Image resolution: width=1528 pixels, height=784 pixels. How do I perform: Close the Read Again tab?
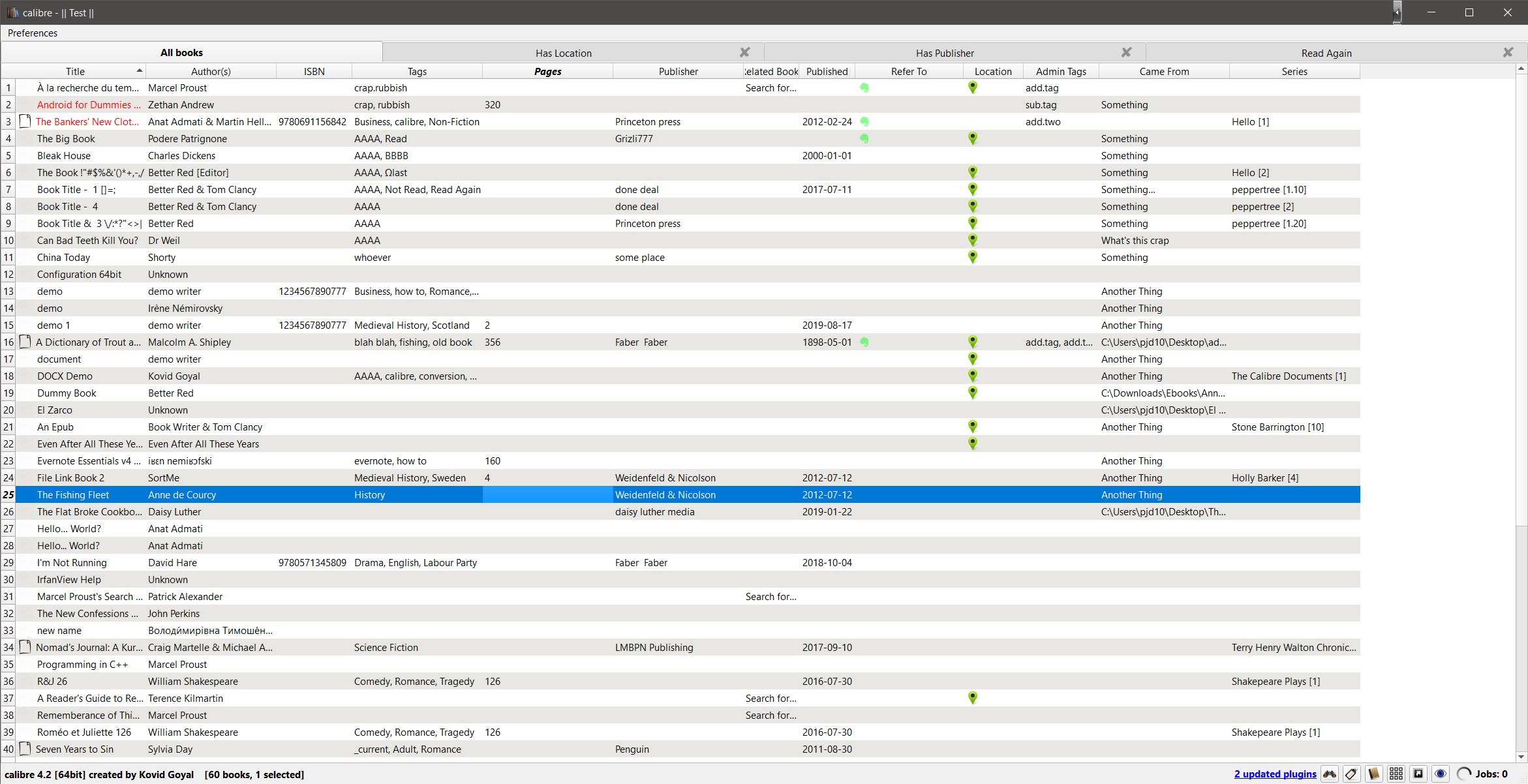pos(1508,52)
